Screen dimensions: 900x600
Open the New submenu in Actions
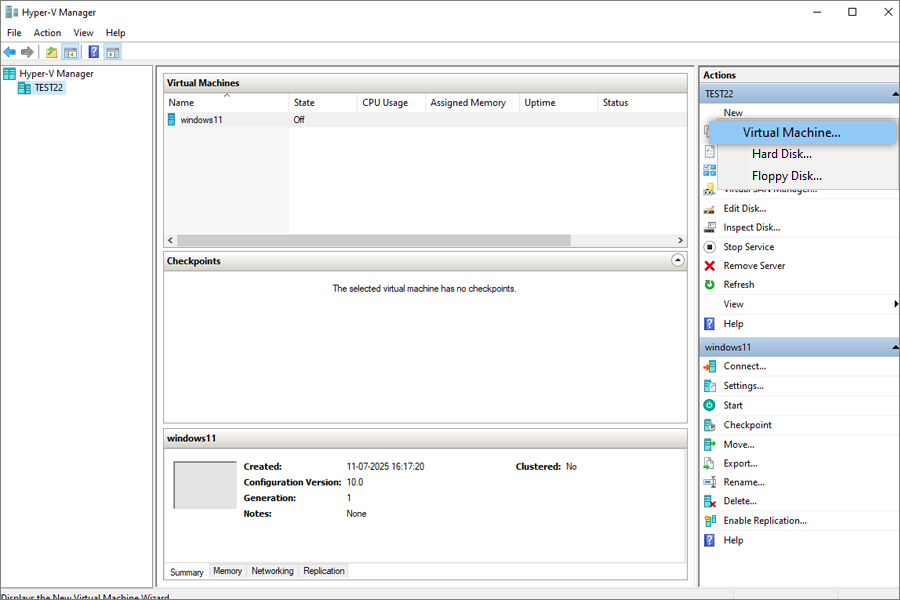[x=733, y=113]
